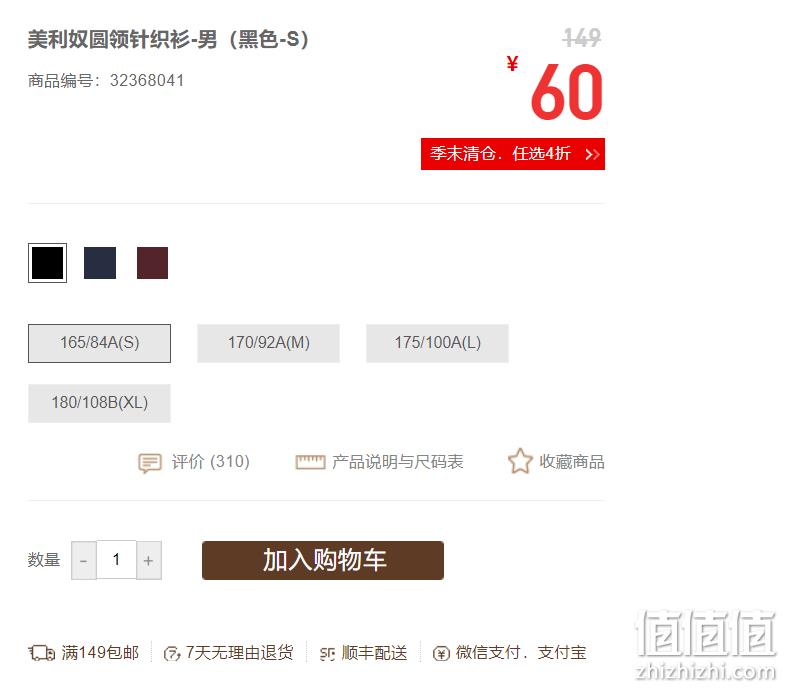Click the review speech bubble icon

coord(150,463)
